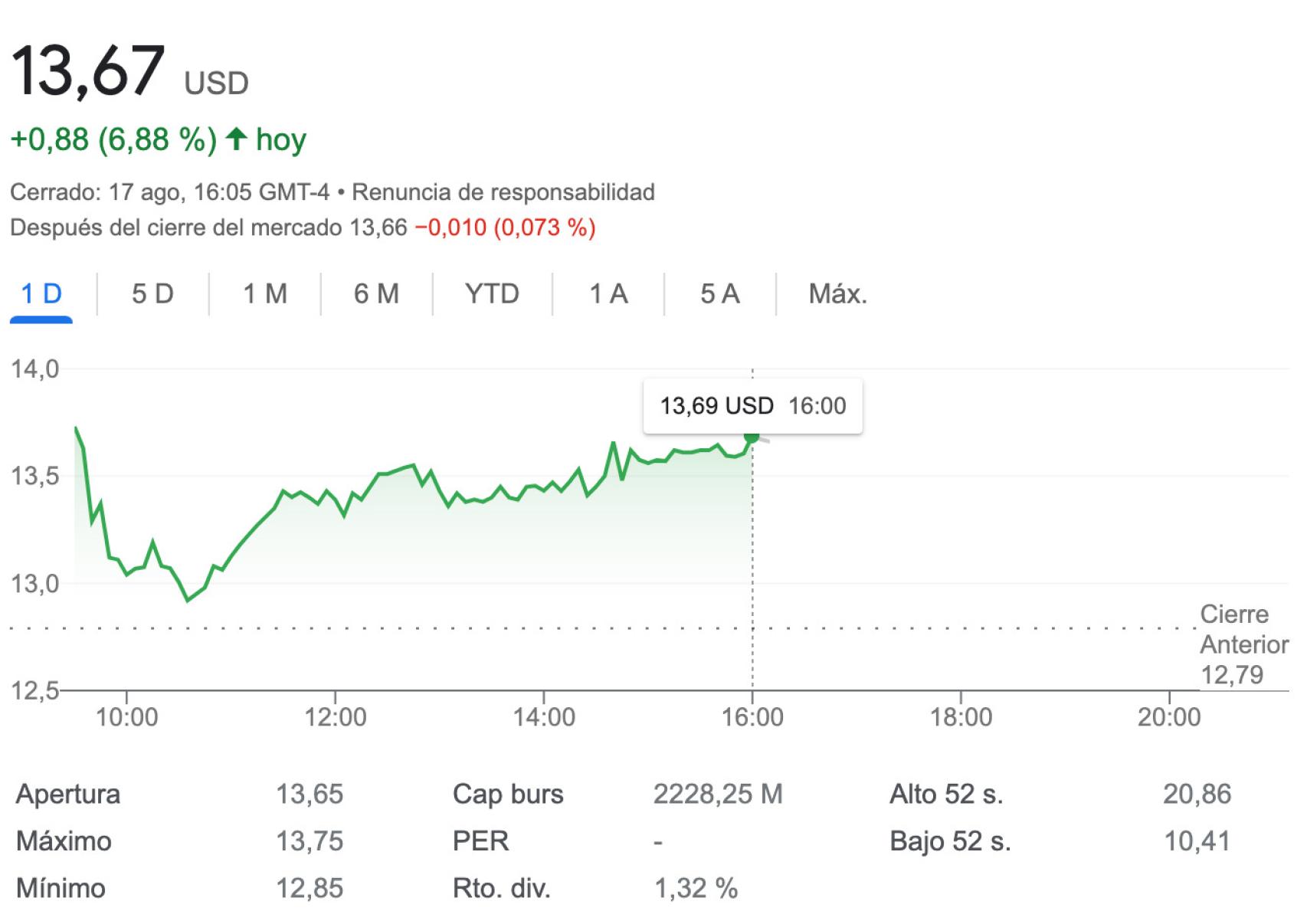Click the green up arrow beside hoy
This screenshot has height=924, width=1307.
click(237, 139)
